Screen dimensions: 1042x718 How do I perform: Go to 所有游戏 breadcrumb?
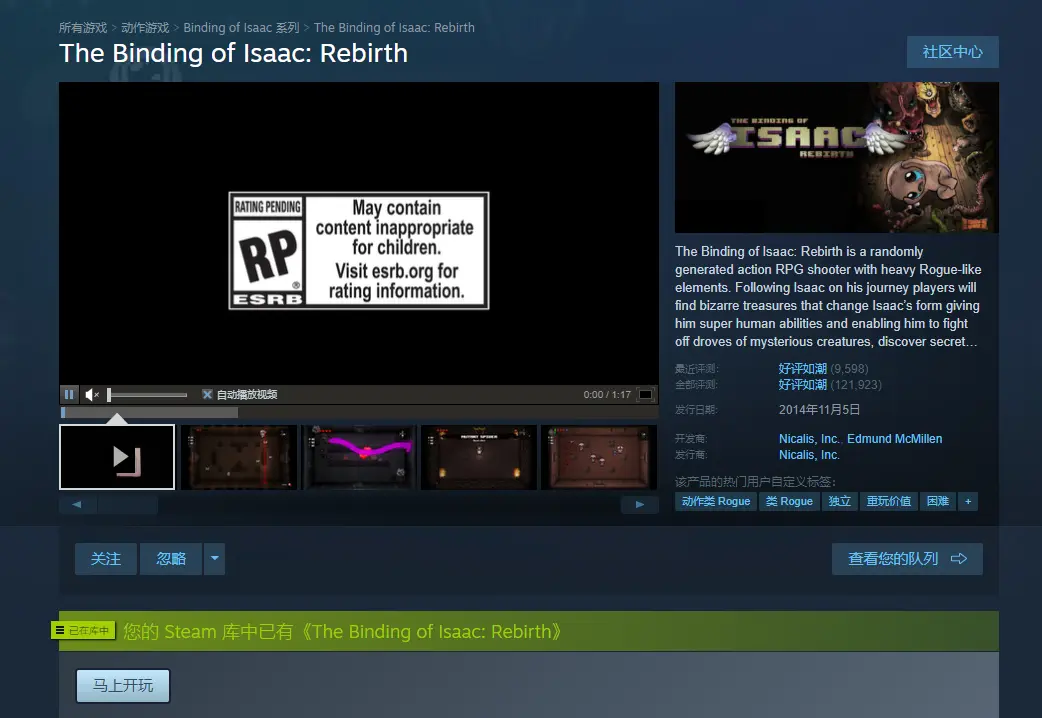(83, 28)
